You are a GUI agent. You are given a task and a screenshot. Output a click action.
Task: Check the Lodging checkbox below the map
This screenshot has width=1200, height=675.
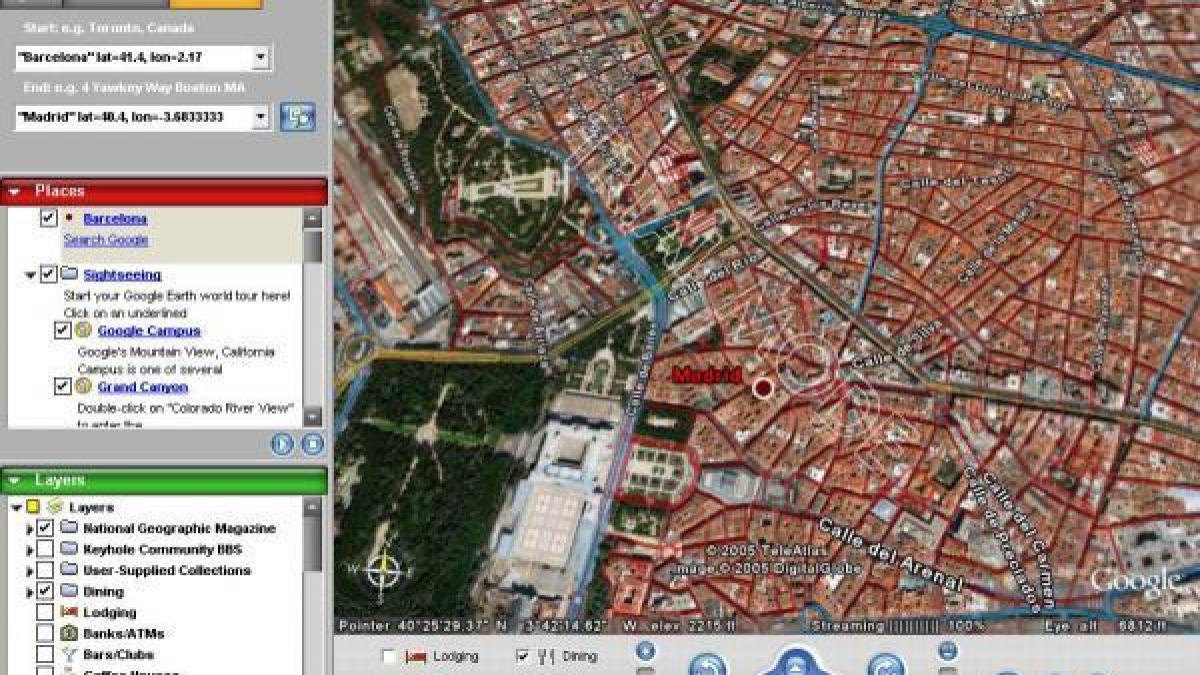pos(389,657)
